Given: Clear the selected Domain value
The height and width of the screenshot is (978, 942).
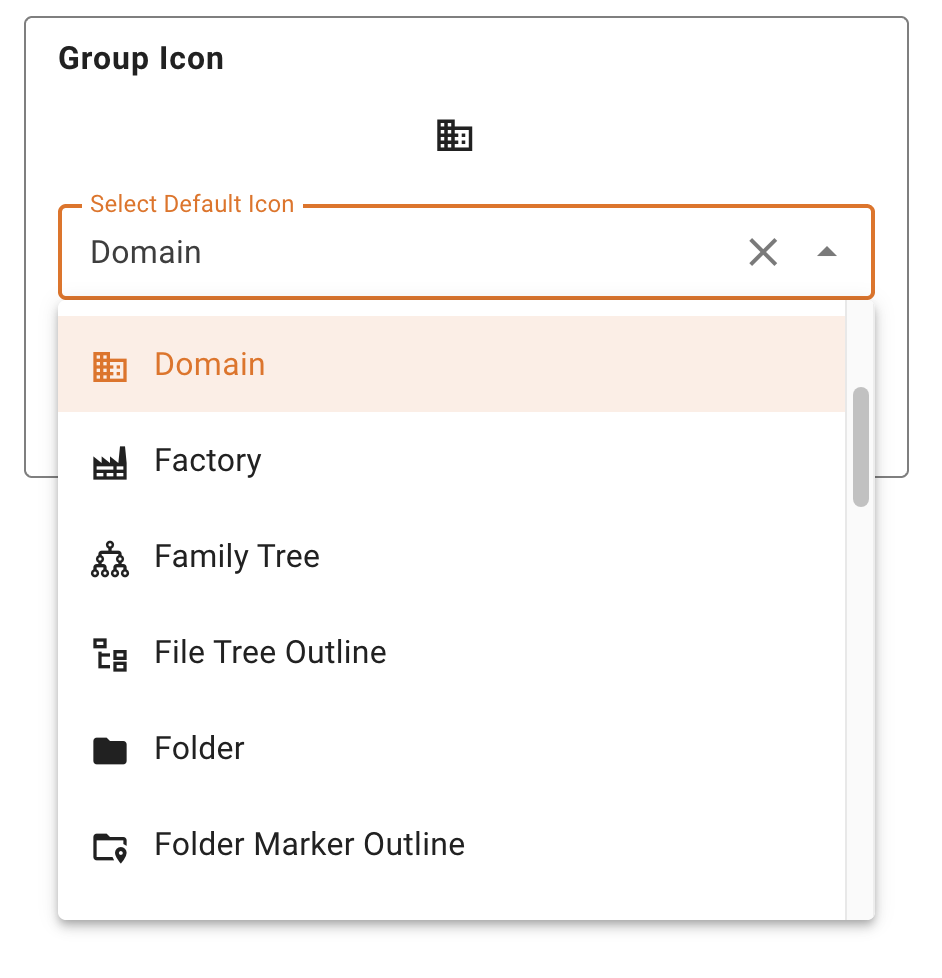Looking at the screenshot, I should point(763,252).
